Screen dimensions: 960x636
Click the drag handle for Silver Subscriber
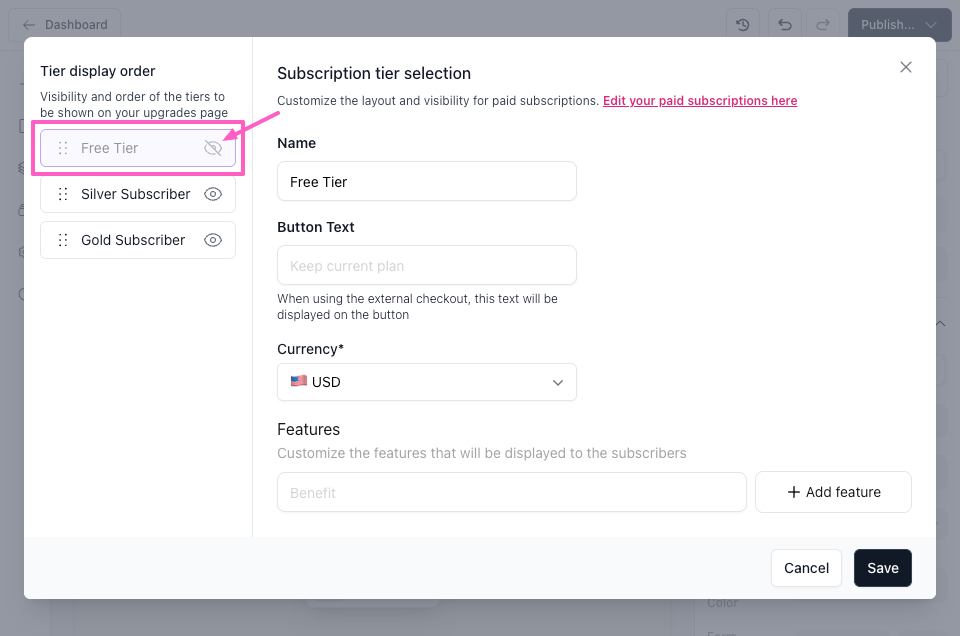point(63,194)
